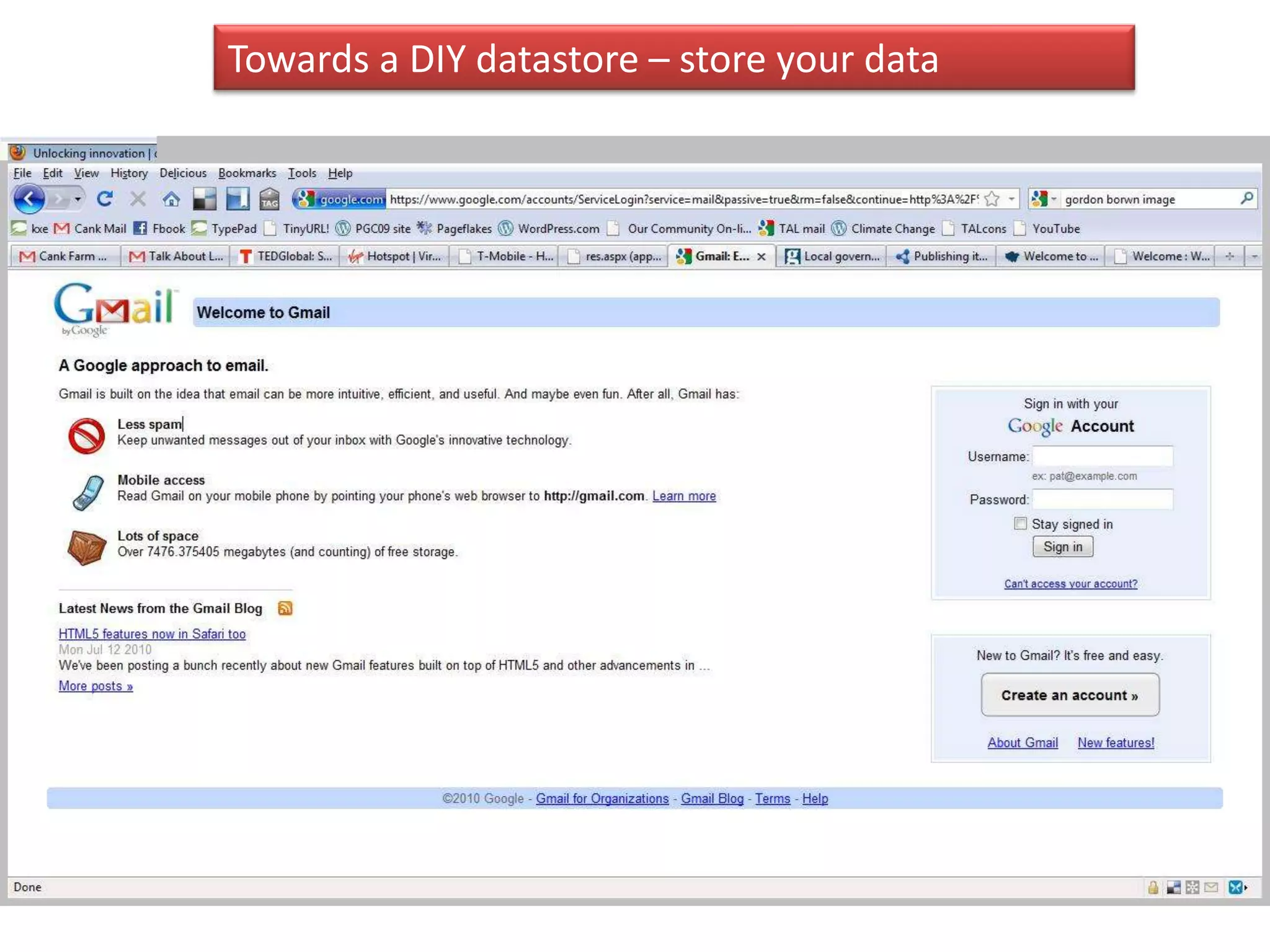Click the google.com site identity button
Viewport: 1270px width, 952px height.
tap(339, 199)
